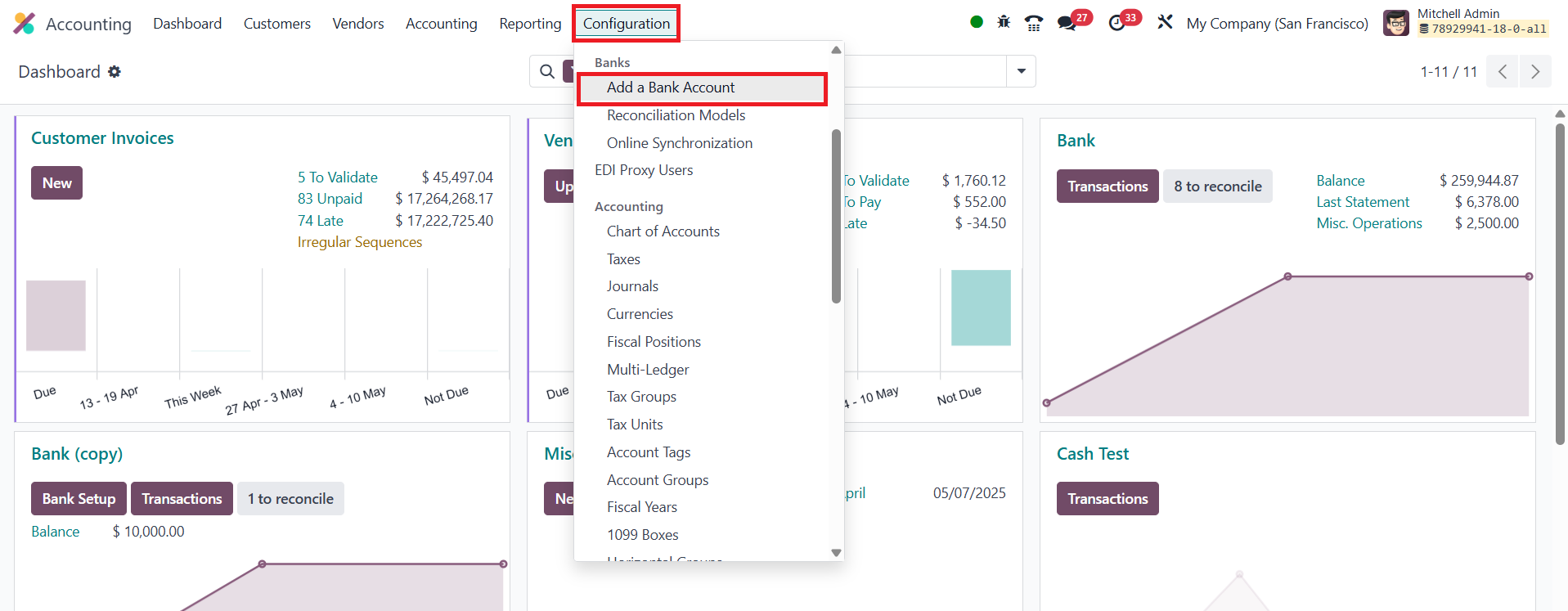Open the debug bug icon menu
This screenshot has width=1568, height=611.
(1004, 23)
